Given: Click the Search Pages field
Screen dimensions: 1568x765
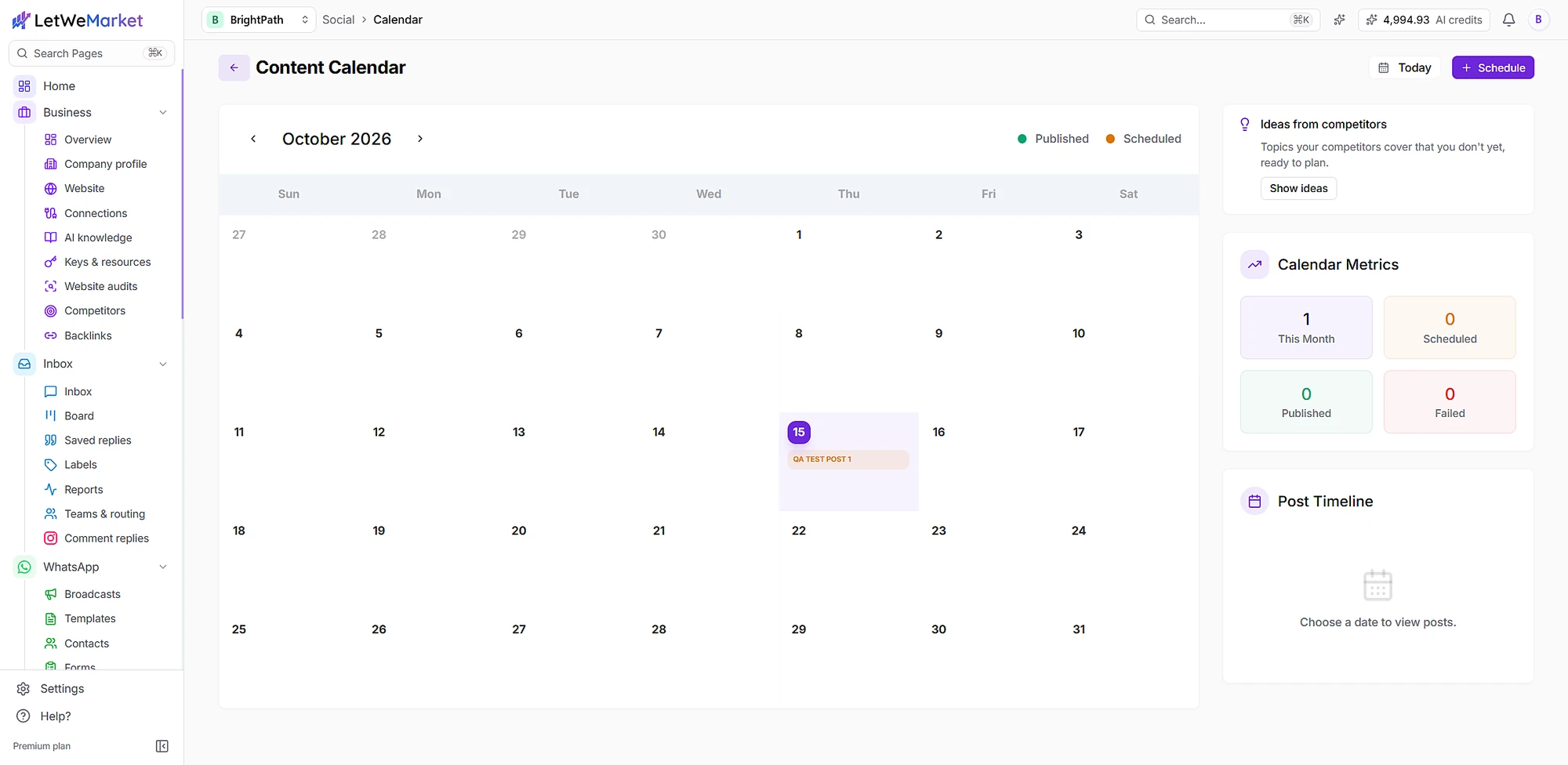Looking at the screenshot, I should click(92, 53).
